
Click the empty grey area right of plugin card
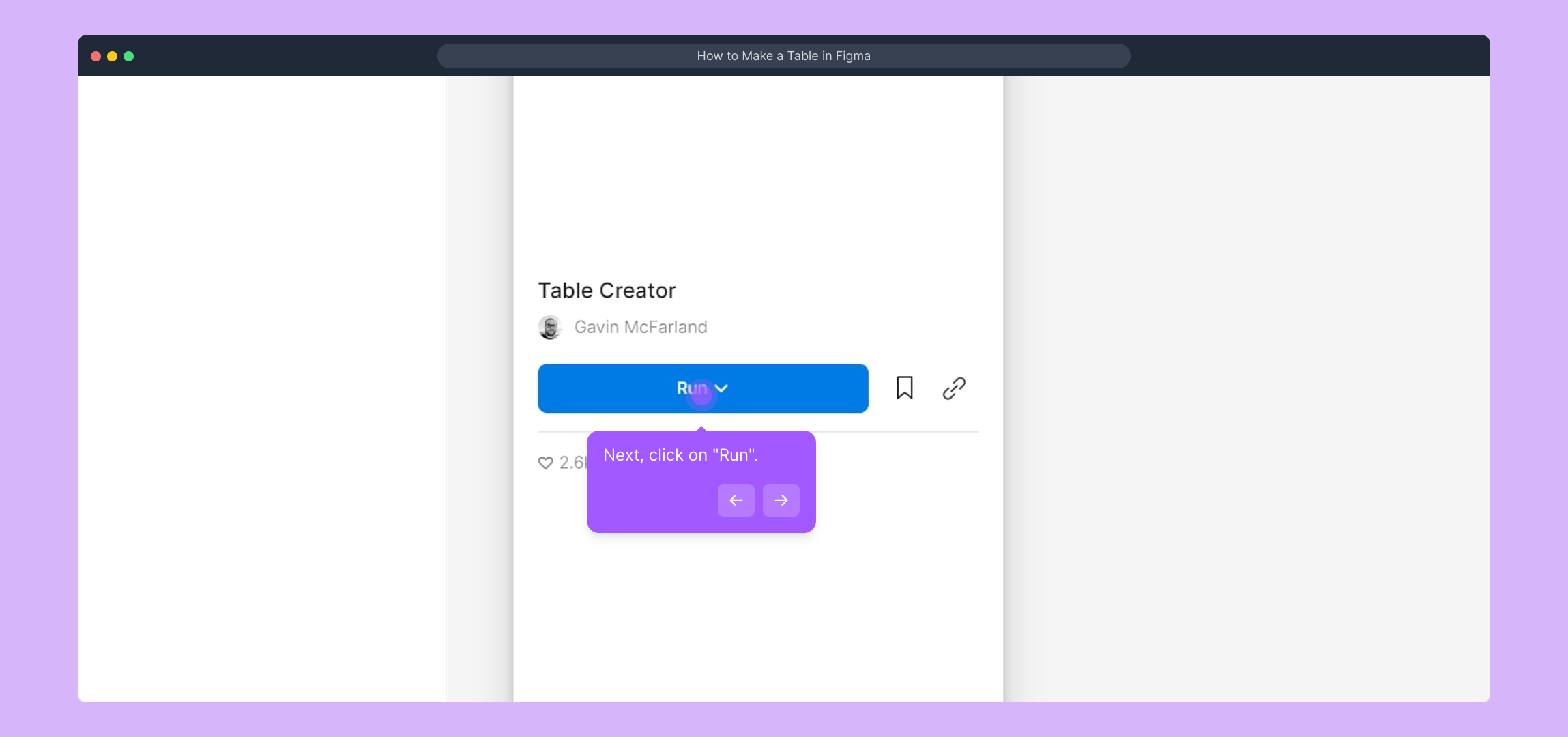(1246, 389)
